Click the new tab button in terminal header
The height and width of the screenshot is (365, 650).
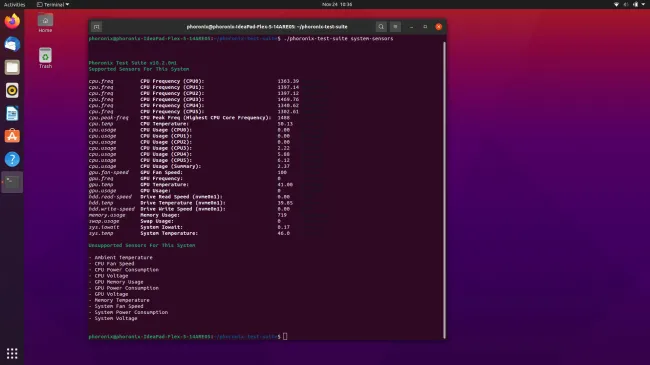coord(97,27)
